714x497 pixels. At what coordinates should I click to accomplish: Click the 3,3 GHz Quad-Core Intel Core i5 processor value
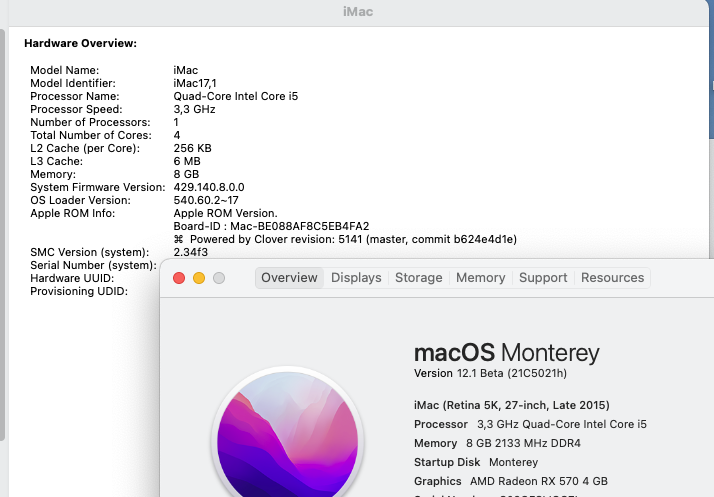tap(562, 425)
